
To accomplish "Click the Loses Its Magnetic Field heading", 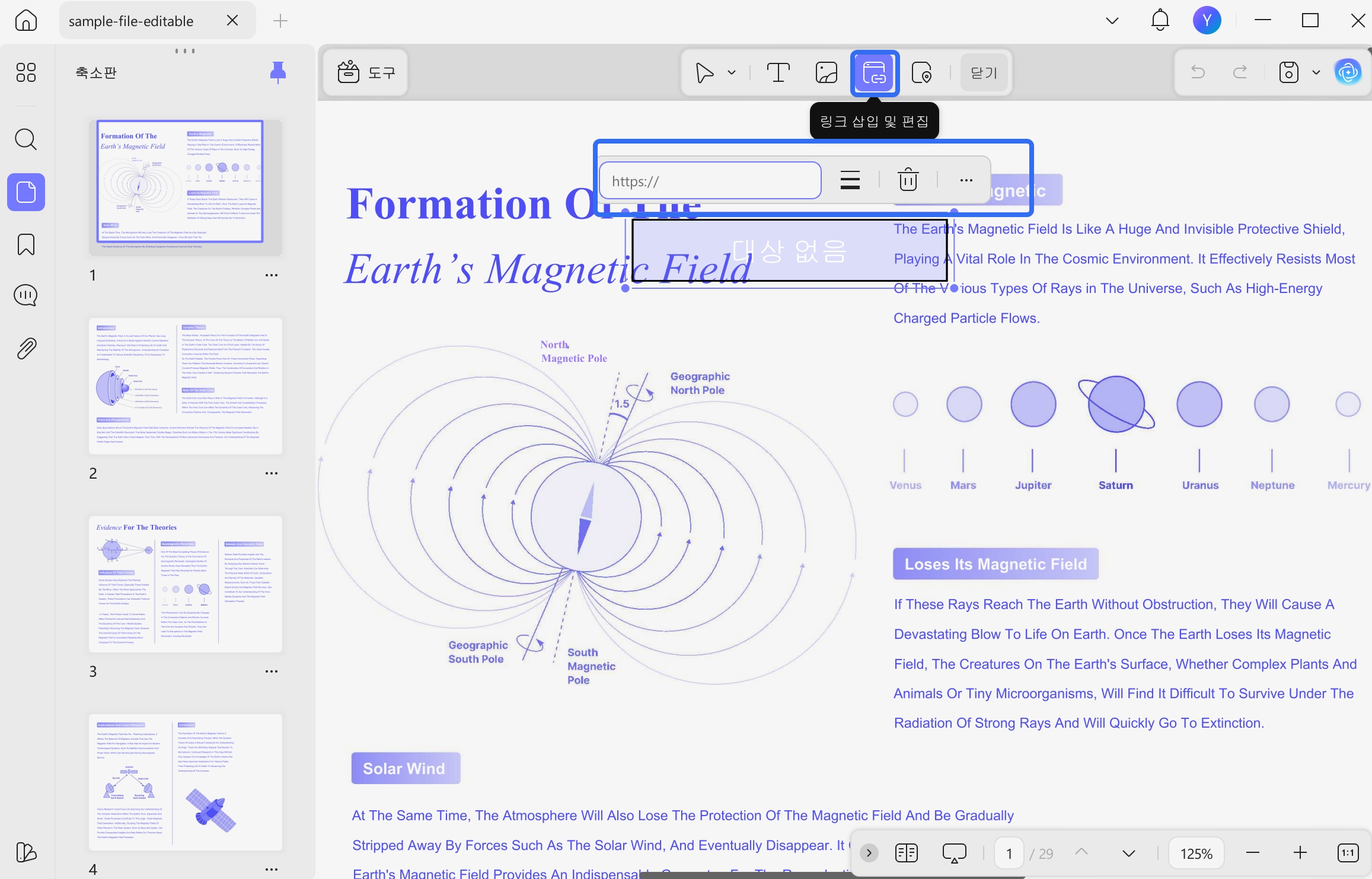I will tap(996, 564).
